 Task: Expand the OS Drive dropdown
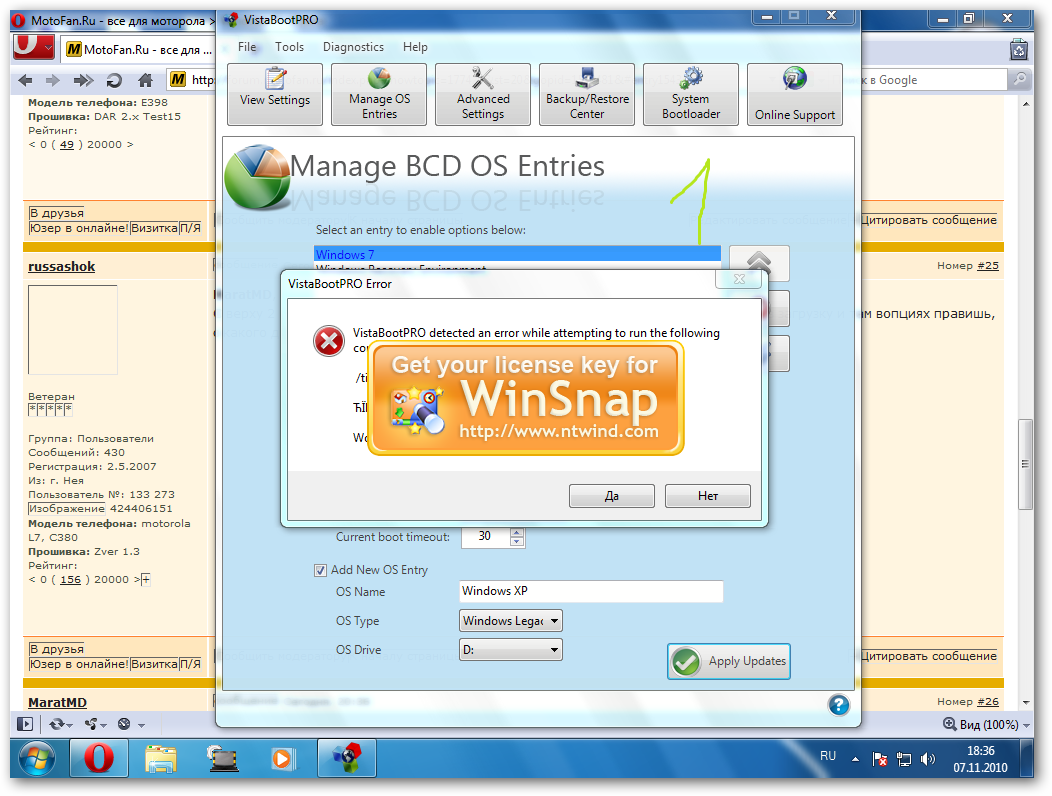[x=511, y=650]
